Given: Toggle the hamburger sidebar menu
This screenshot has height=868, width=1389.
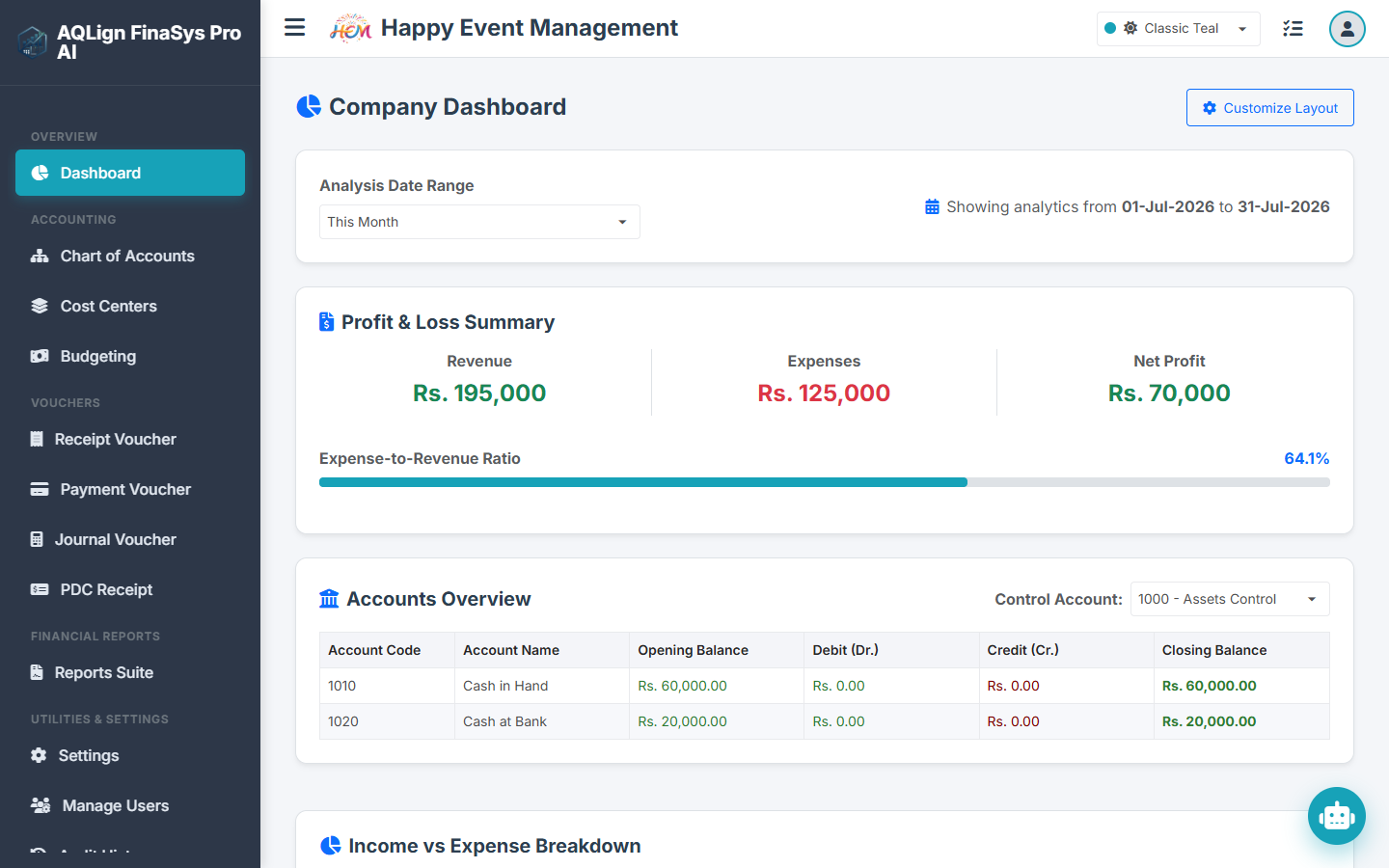Looking at the screenshot, I should point(295,28).
